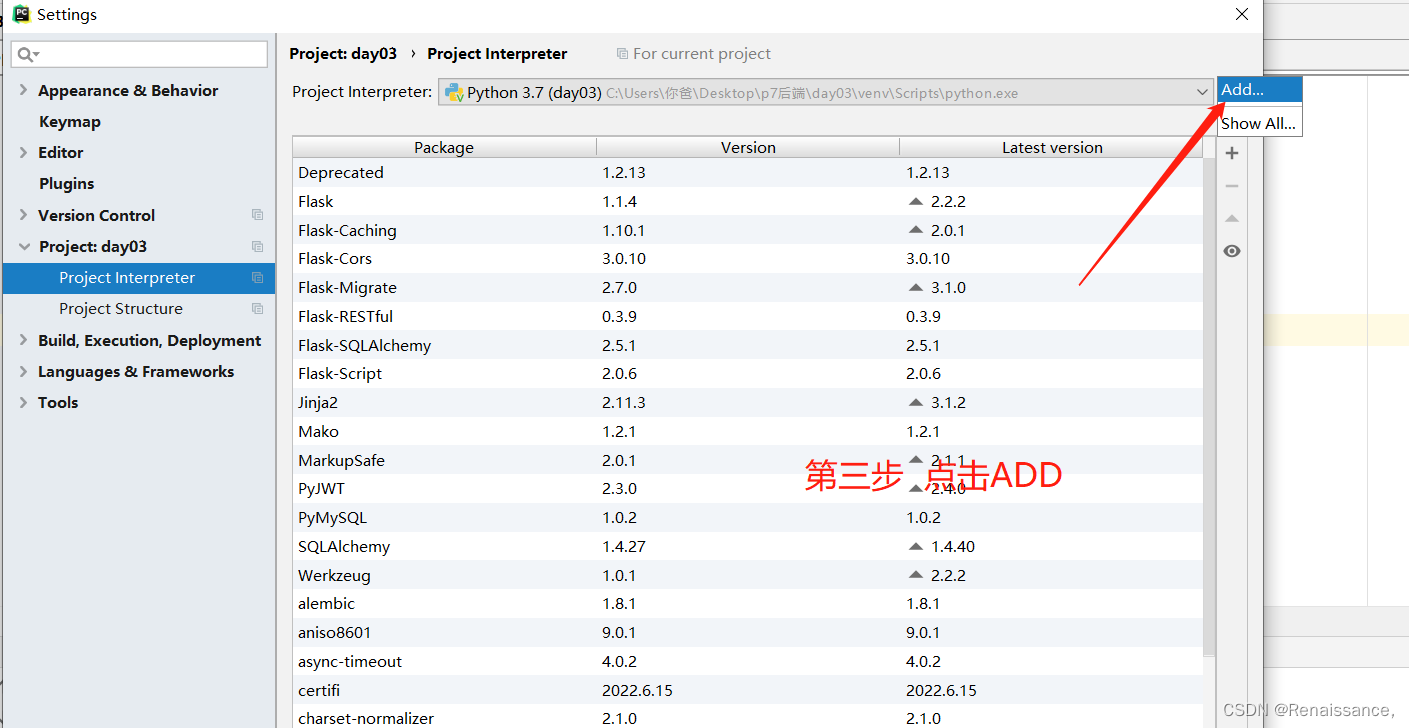1409x728 pixels.
Task: Sort by Package column header
Action: pos(444,147)
